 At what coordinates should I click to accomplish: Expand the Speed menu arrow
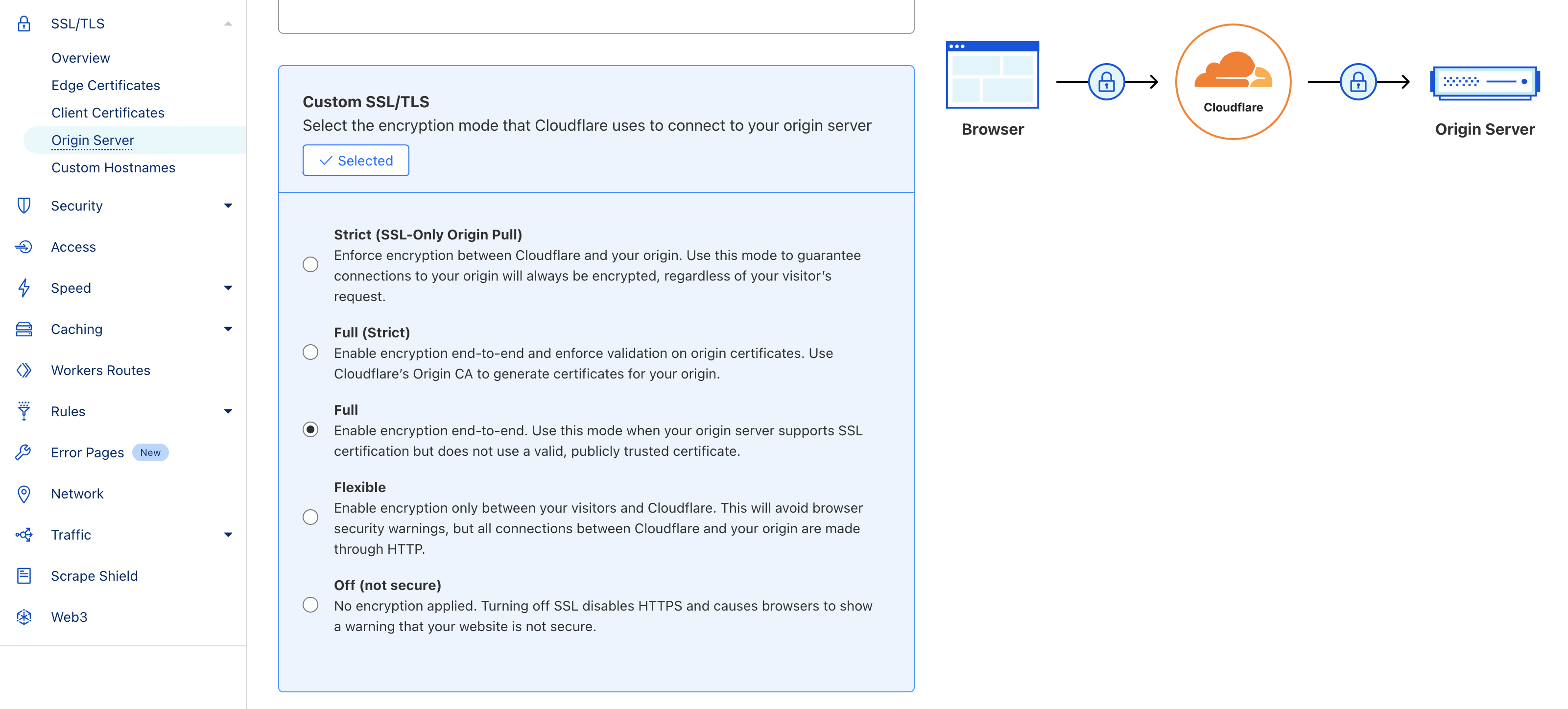[228, 288]
